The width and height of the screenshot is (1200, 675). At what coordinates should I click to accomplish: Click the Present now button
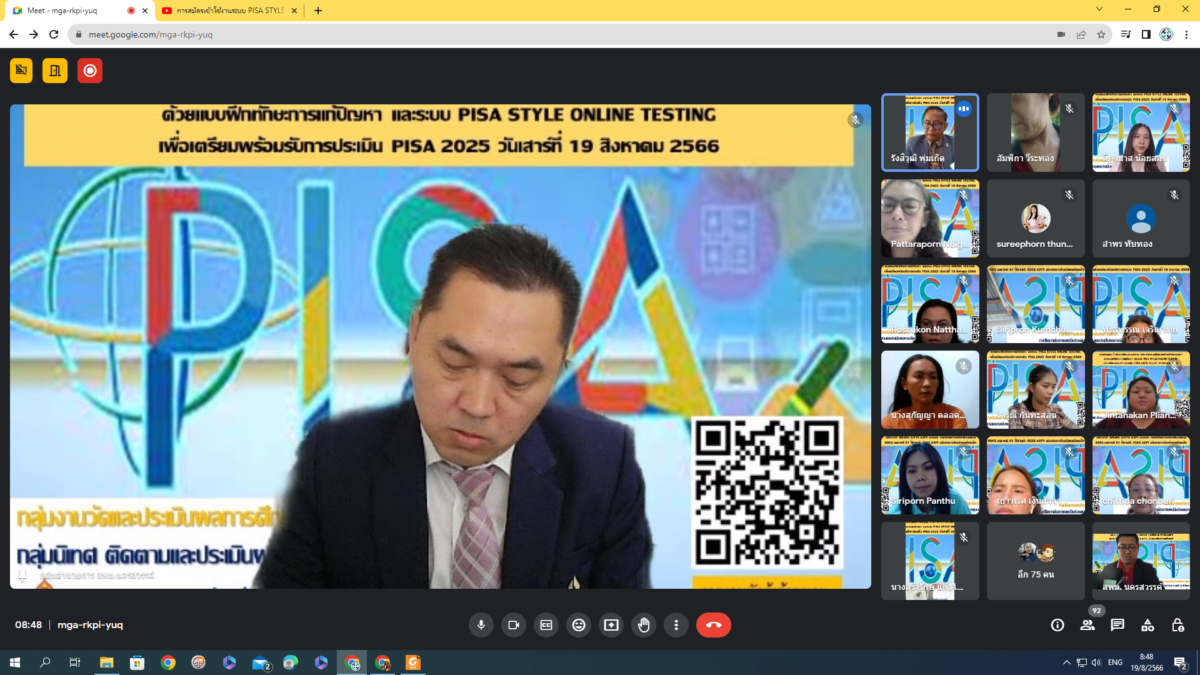tap(611, 625)
